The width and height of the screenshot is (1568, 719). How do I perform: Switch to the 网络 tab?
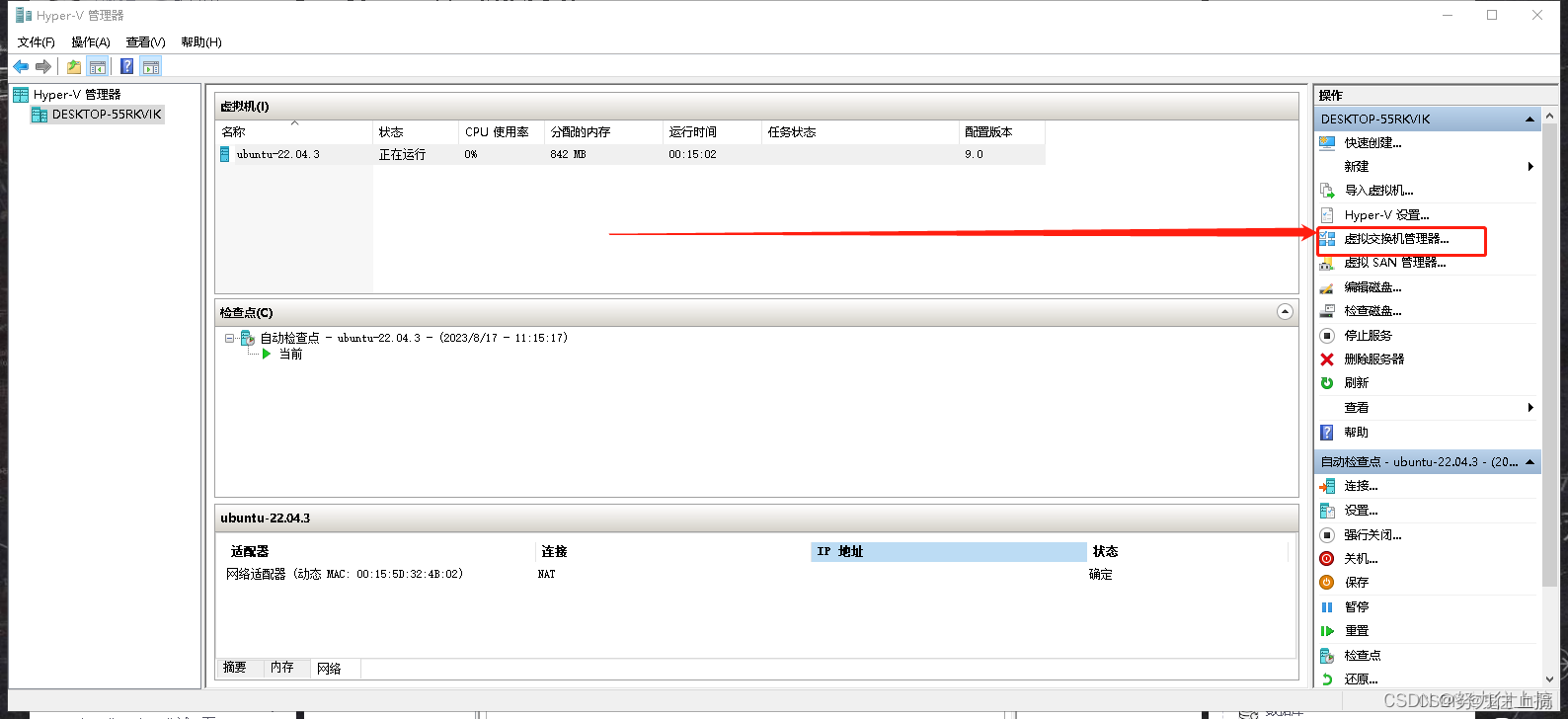(336, 669)
